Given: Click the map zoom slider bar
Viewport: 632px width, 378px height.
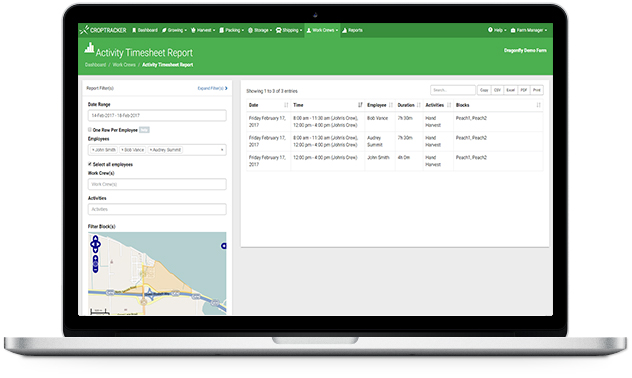Looking at the screenshot, I should (96, 264).
